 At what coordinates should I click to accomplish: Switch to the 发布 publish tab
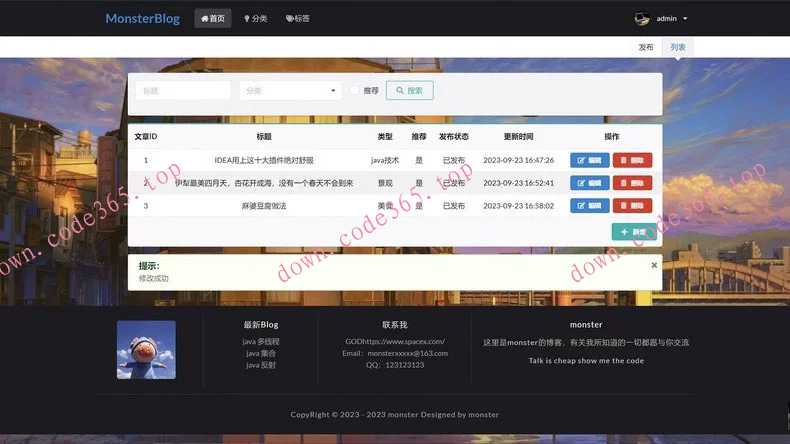coord(646,47)
